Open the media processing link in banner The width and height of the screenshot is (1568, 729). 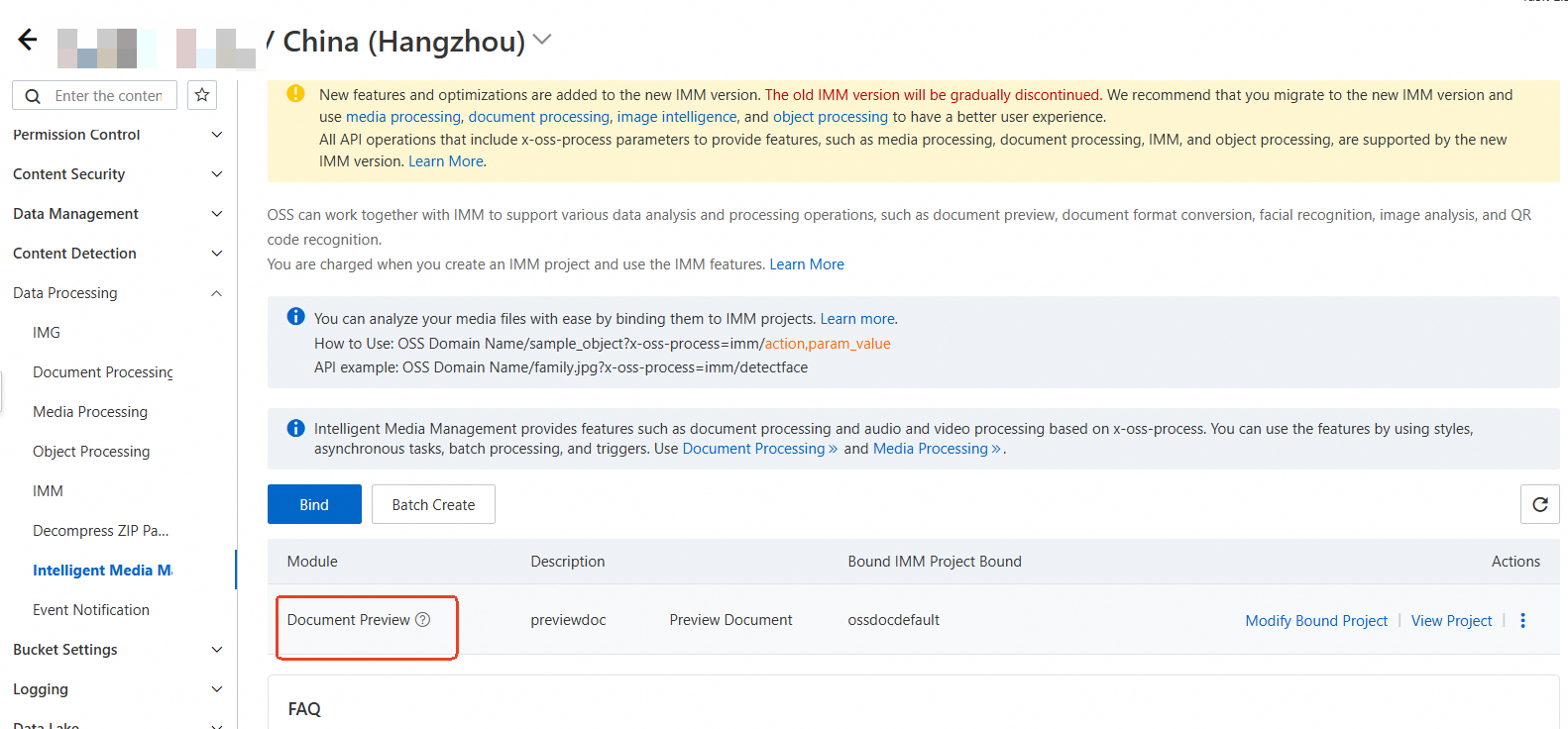click(403, 117)
